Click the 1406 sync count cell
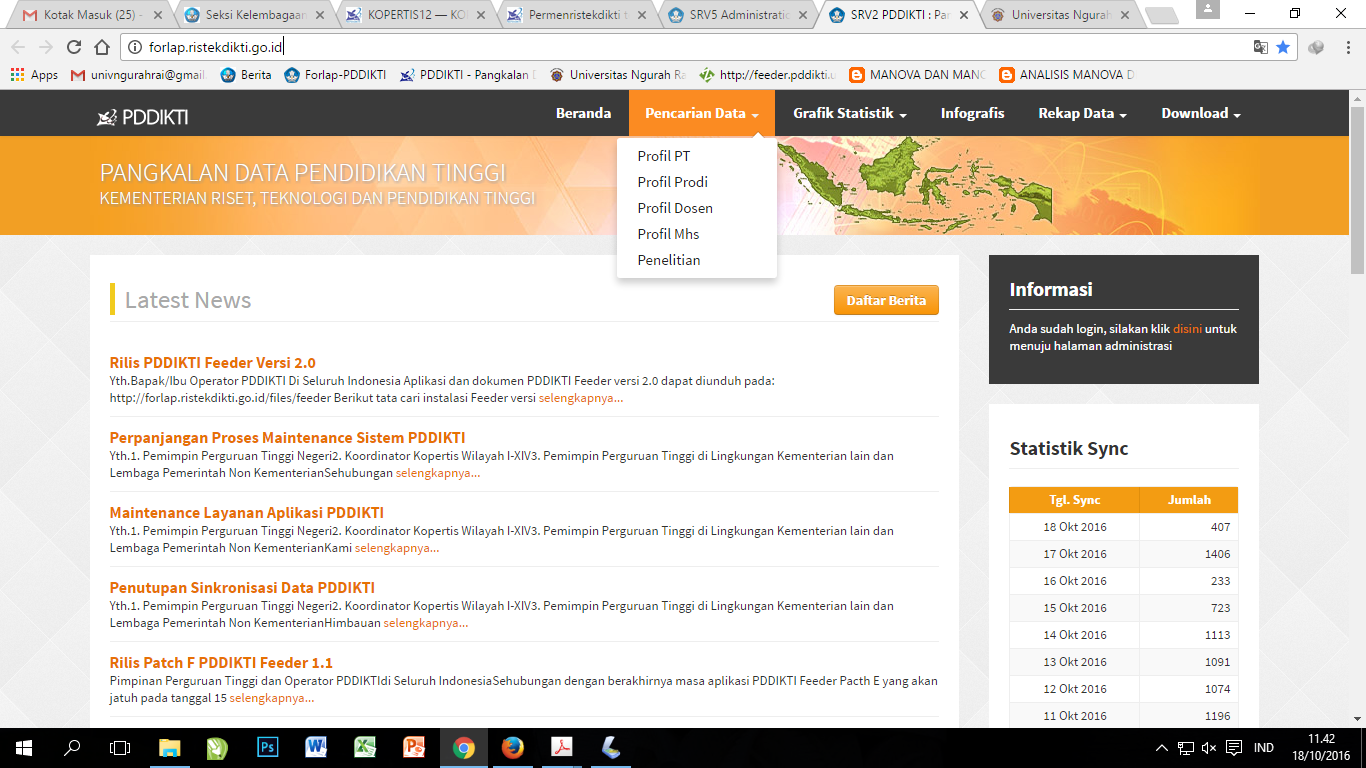 [x=1189, y=554]
